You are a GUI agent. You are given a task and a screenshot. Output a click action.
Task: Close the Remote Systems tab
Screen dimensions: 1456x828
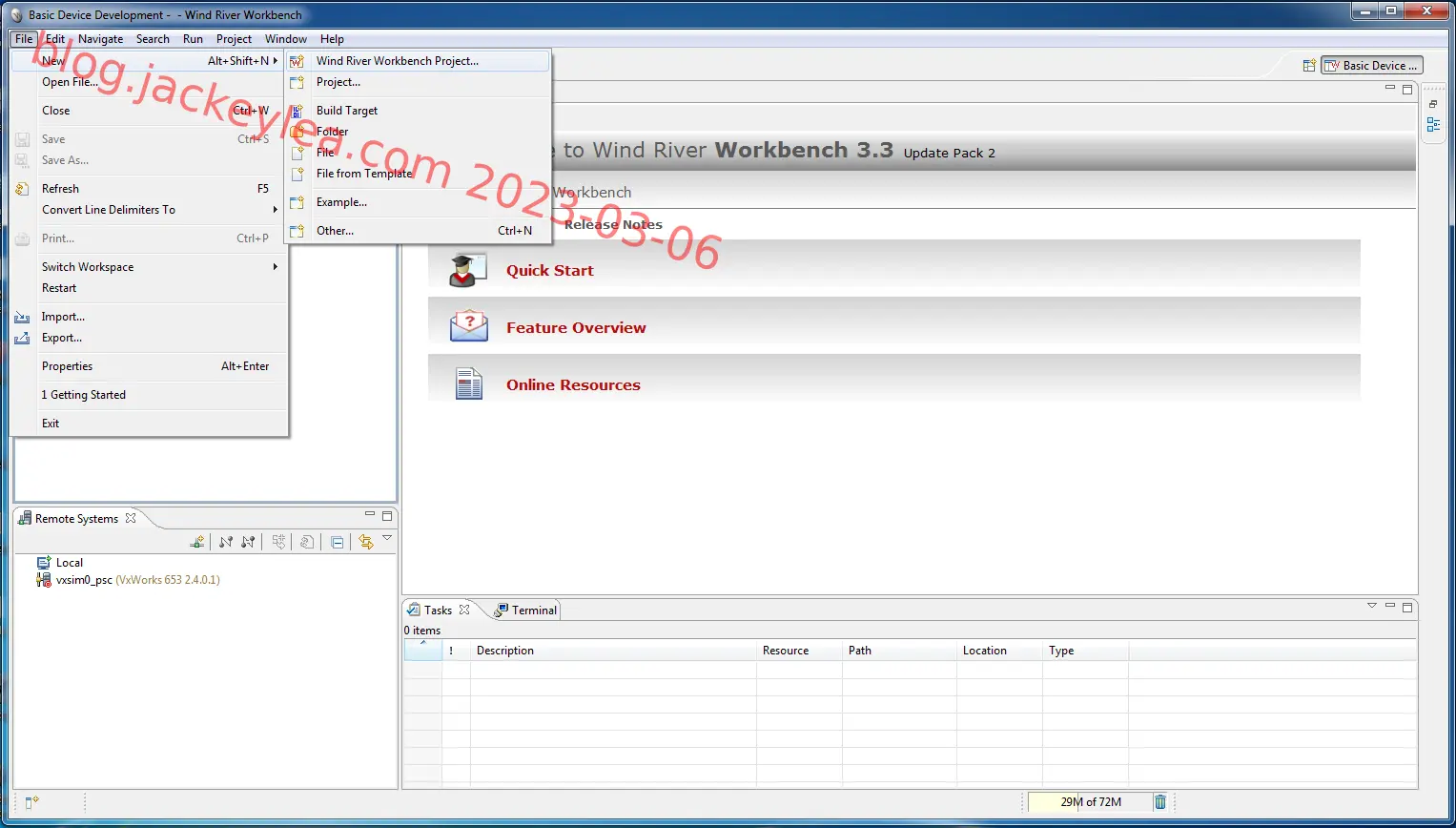[x=131, y=518]
